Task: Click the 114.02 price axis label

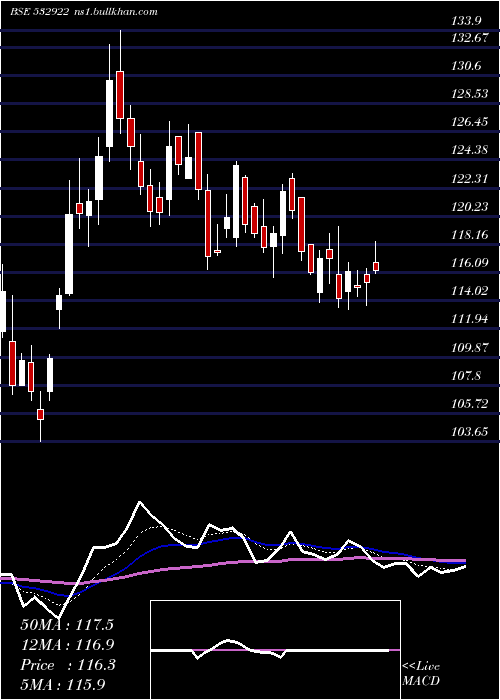Action: 470,291
